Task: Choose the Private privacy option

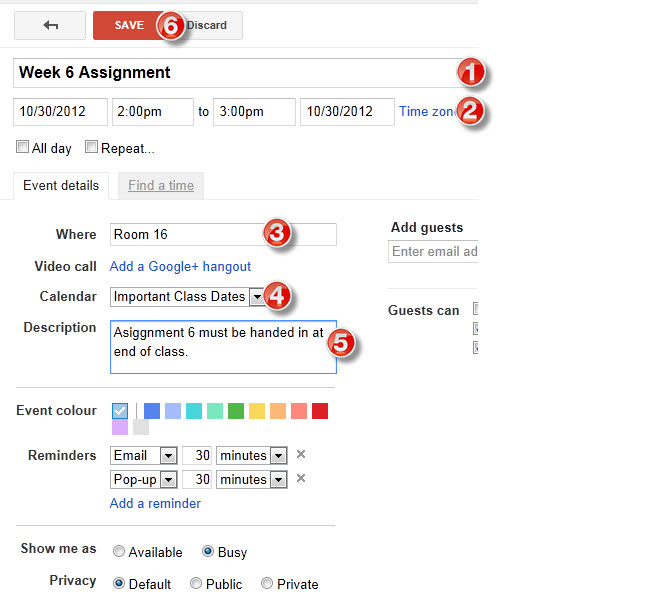Action: click(x=267, y=584)
